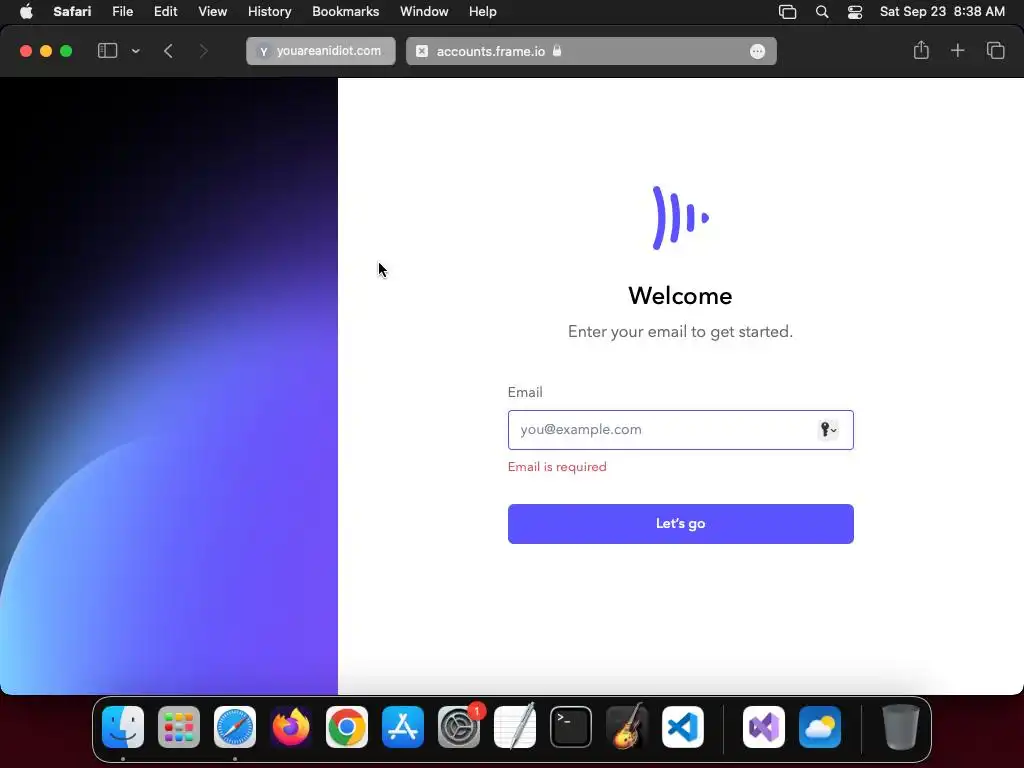The width and height of the screenshot is (1024, 768).
Task: Open Finder from the Dock
Action: point(123,727)
